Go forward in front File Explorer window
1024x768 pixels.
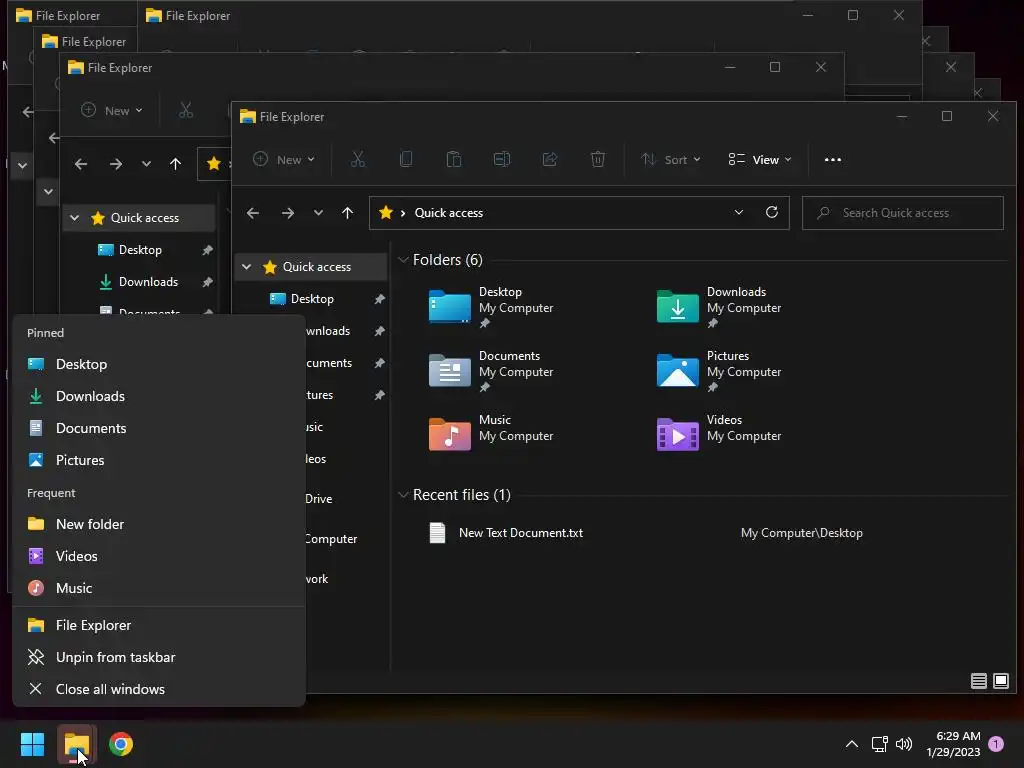287,213
